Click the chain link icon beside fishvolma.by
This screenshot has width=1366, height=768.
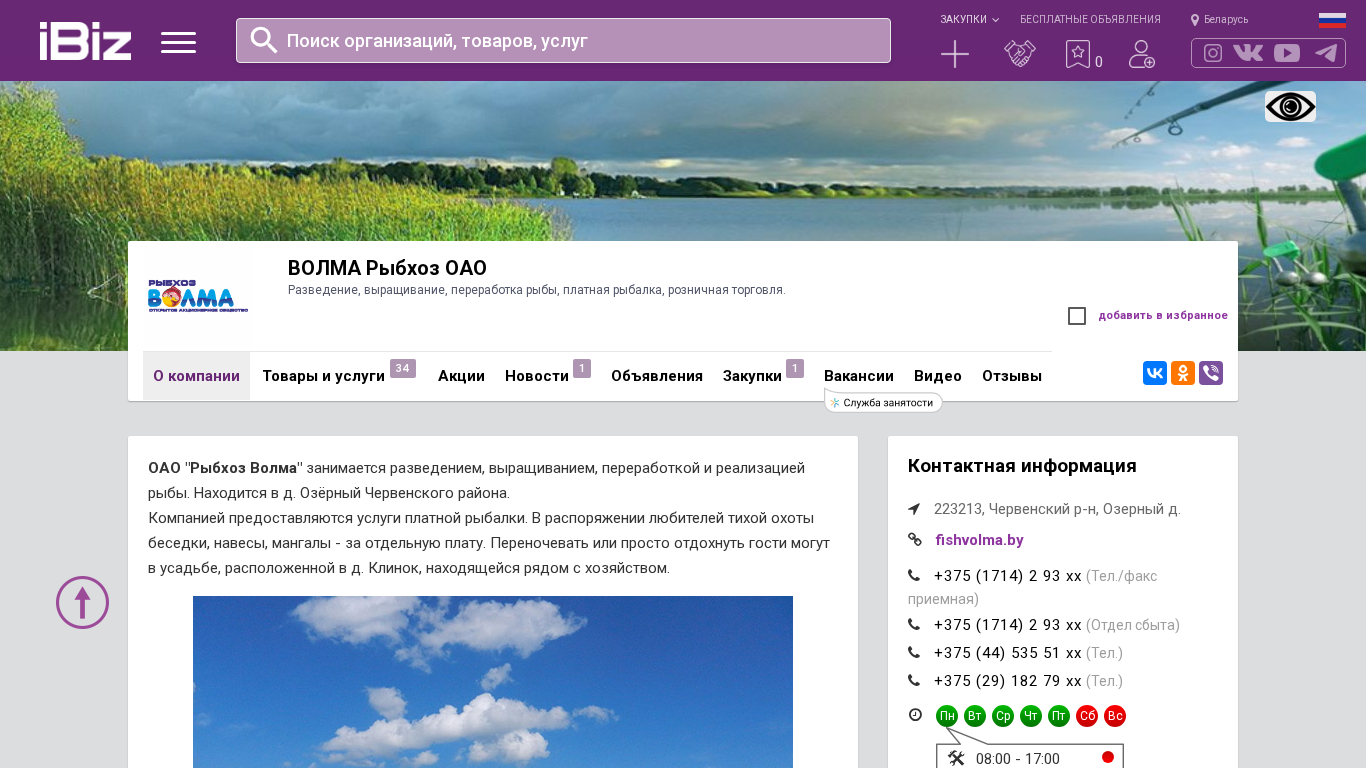[914, 539]
